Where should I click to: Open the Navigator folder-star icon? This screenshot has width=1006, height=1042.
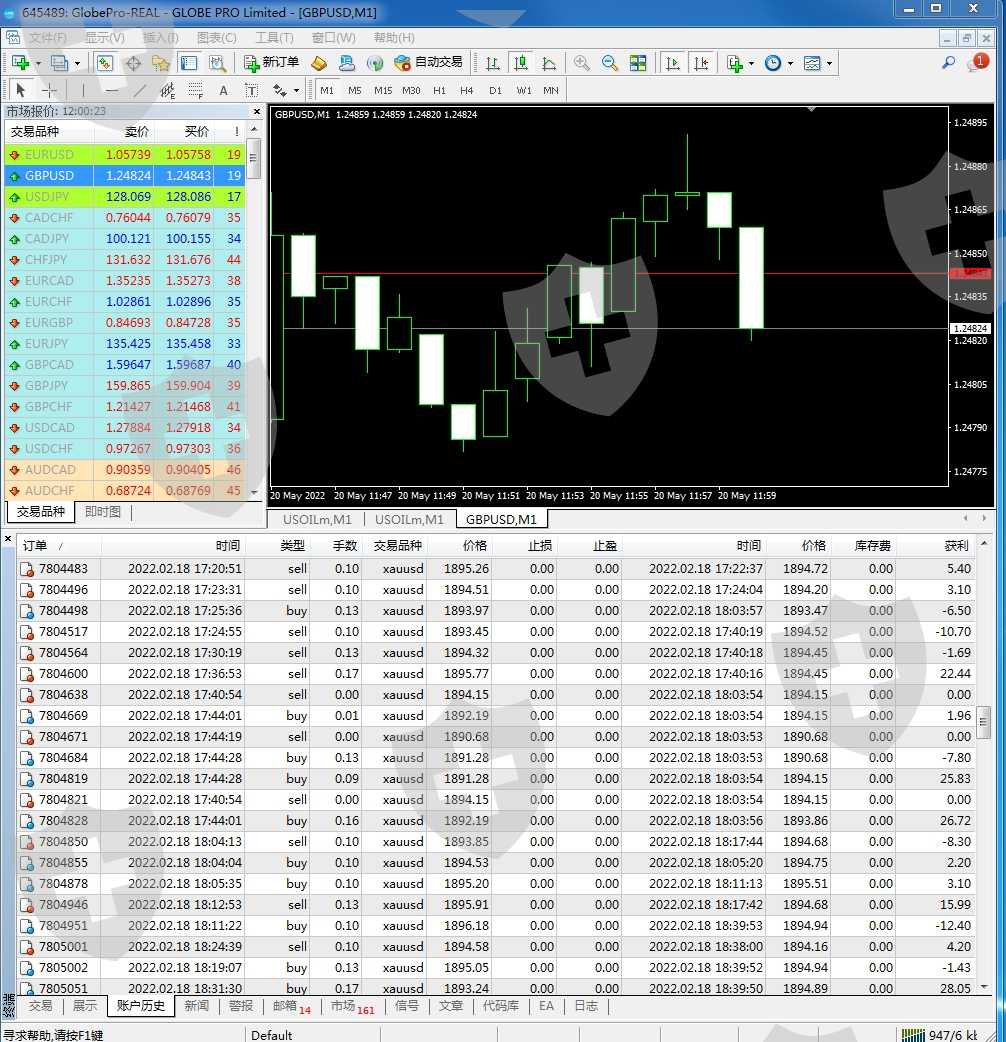tap(161, 63)
